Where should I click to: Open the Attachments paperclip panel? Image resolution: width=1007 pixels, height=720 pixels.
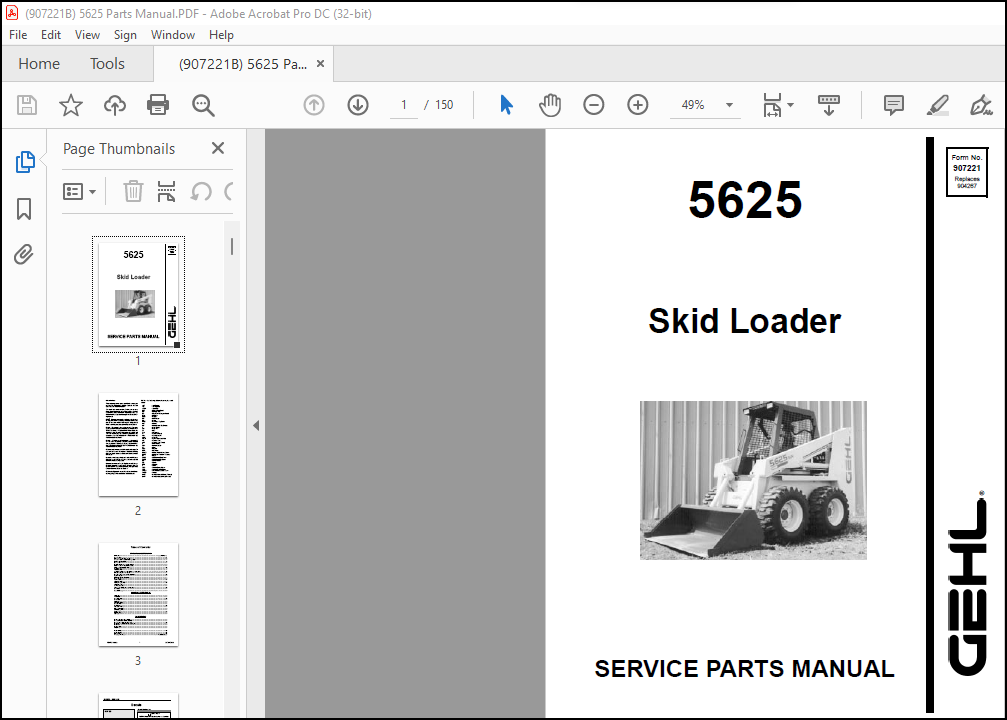pyautogui.click(x=23, y=255)
